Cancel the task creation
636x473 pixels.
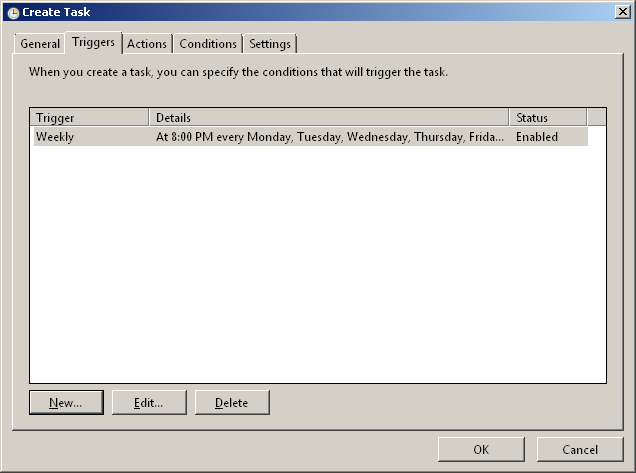click(580, 450)
